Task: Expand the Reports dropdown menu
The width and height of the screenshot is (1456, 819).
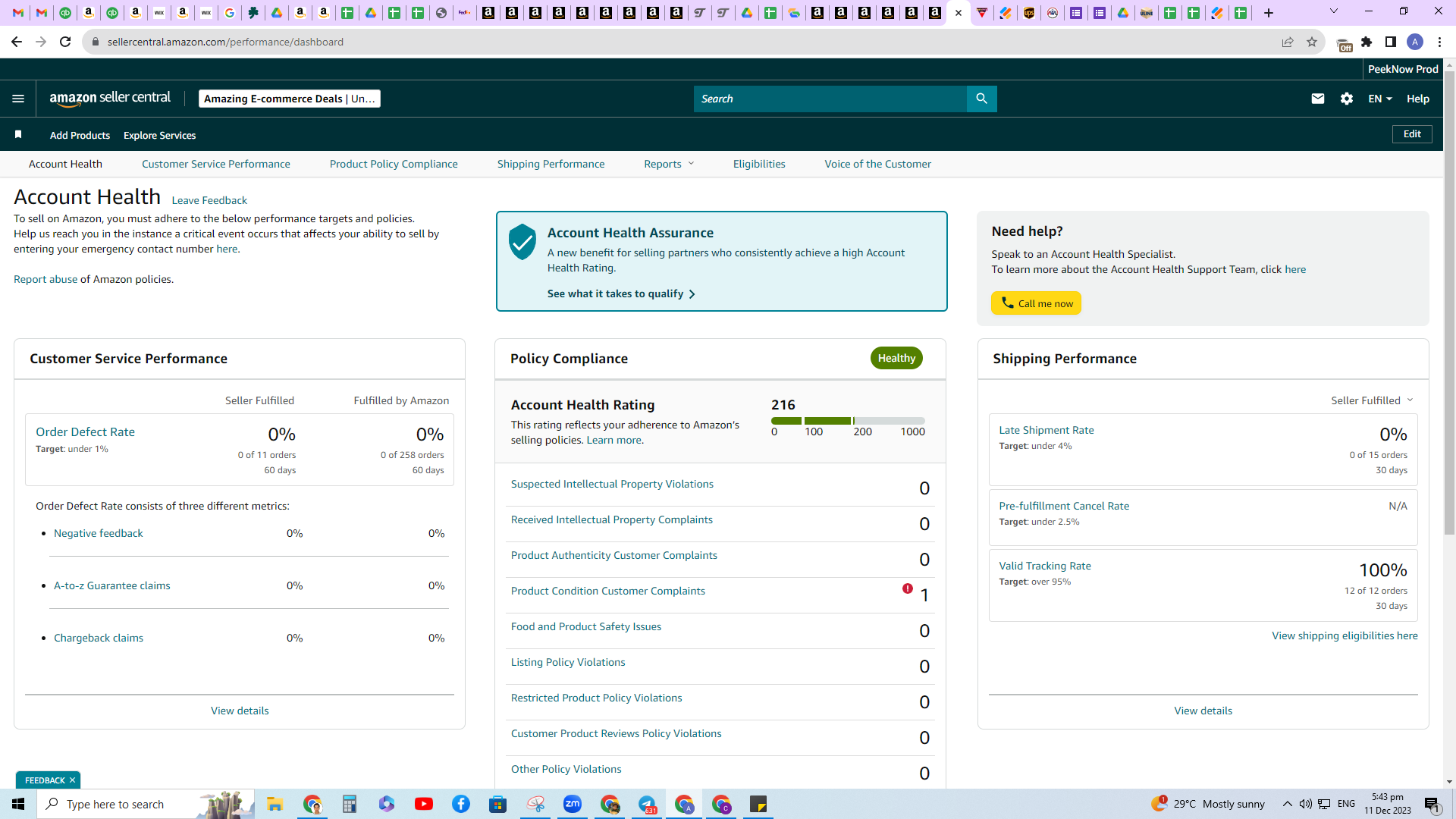Action: pos(669,164)
